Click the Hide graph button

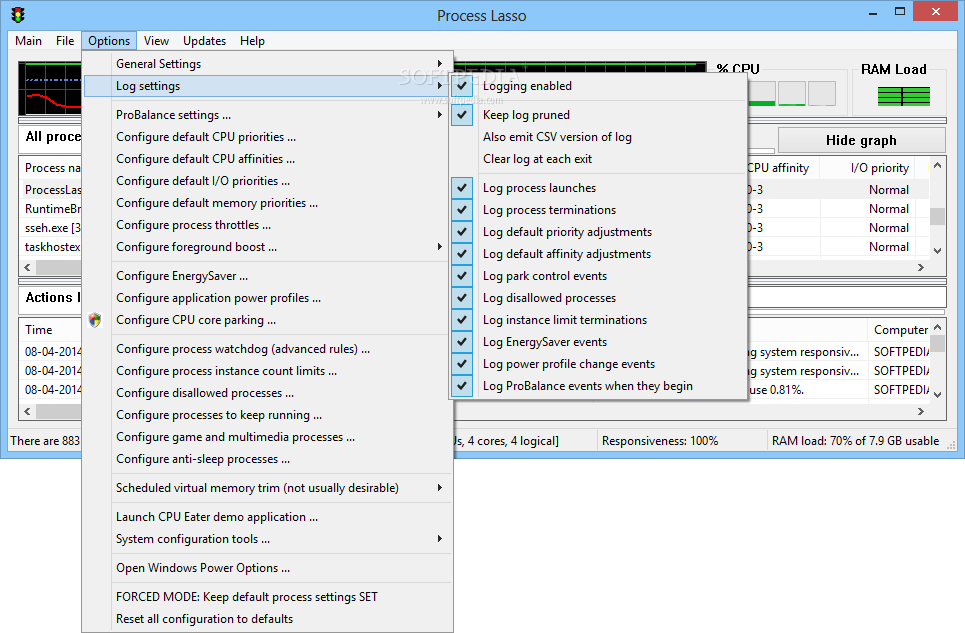(x=861, y=140)
